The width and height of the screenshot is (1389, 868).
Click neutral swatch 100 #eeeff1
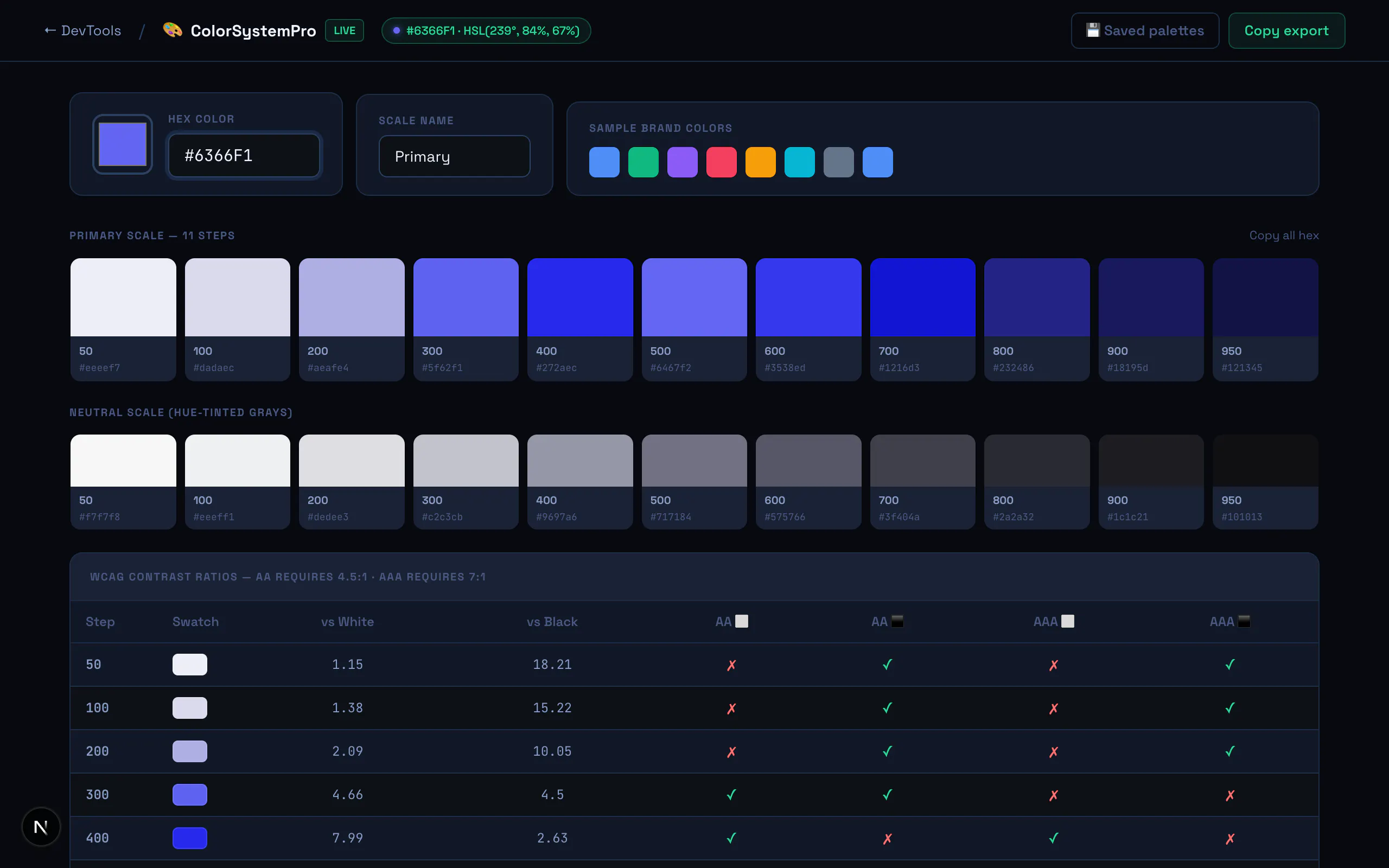coord(238,482)
